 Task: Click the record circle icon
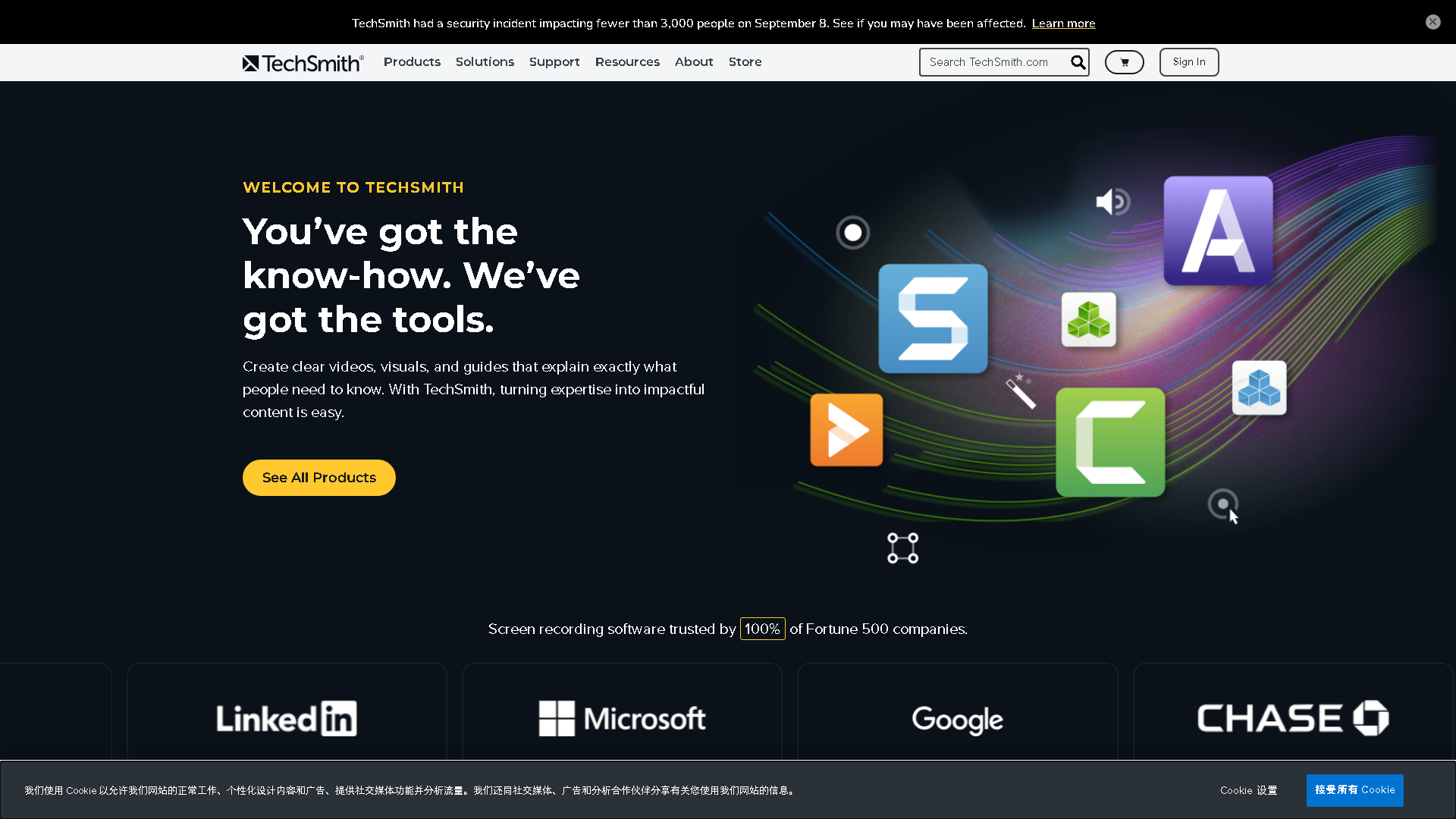[852, 232]
